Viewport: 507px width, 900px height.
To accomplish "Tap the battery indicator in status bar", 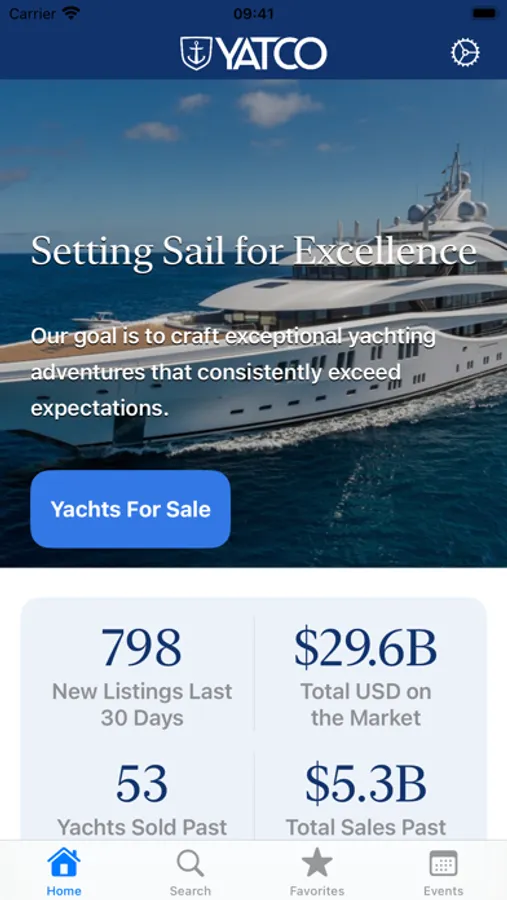I will click(484, 13).
